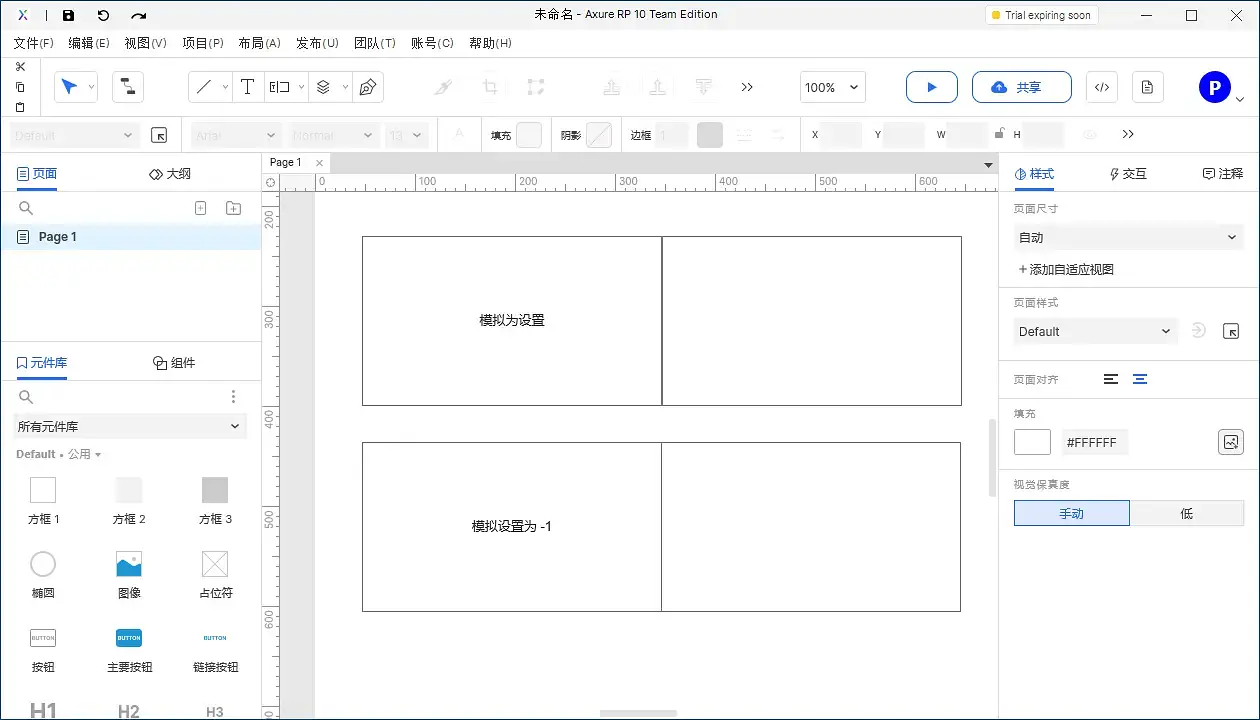Click the preview play button
This screenshot has height=720, width=1260.
tap(931, 87)
